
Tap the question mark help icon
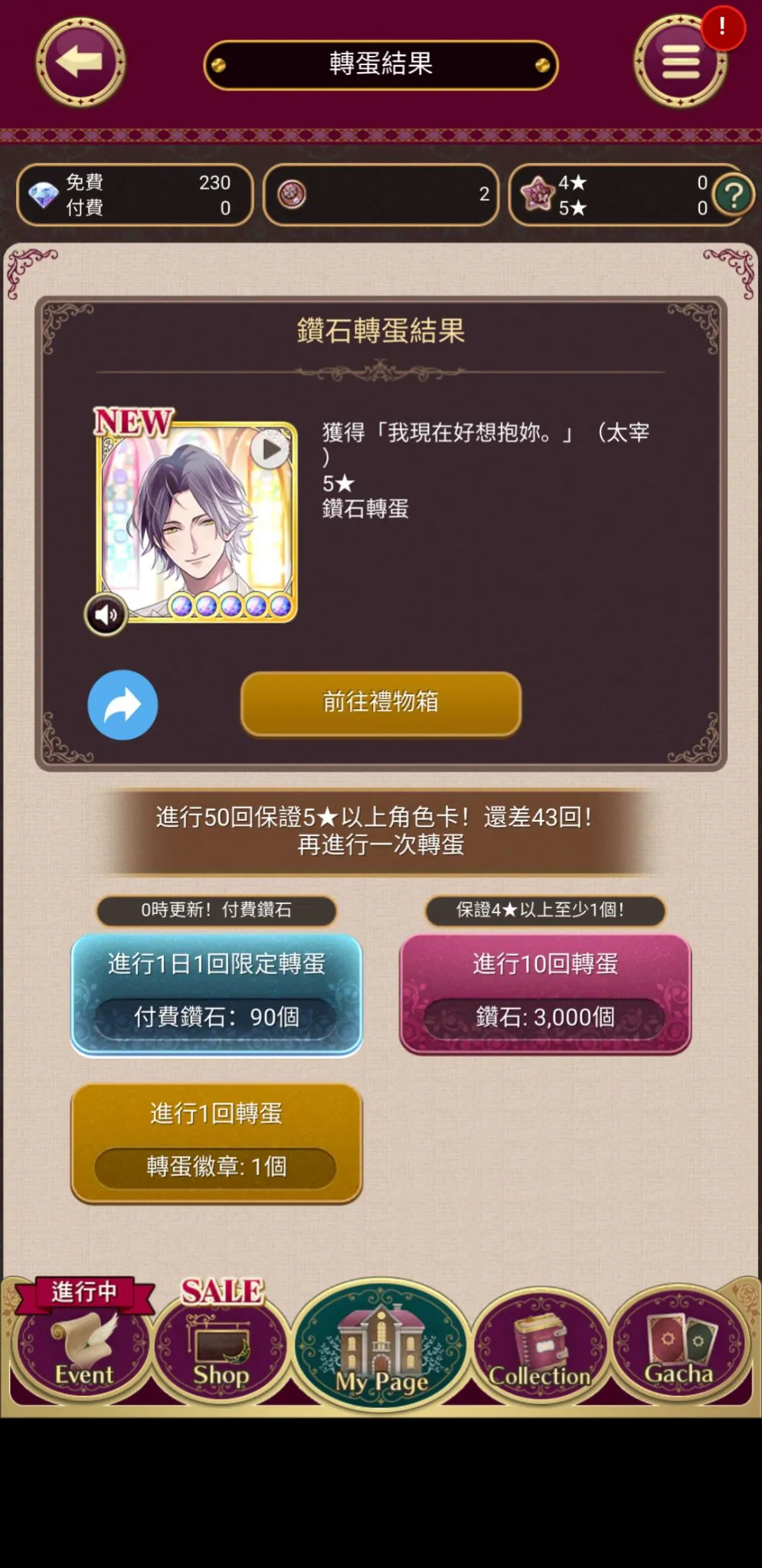click(733, 196)
